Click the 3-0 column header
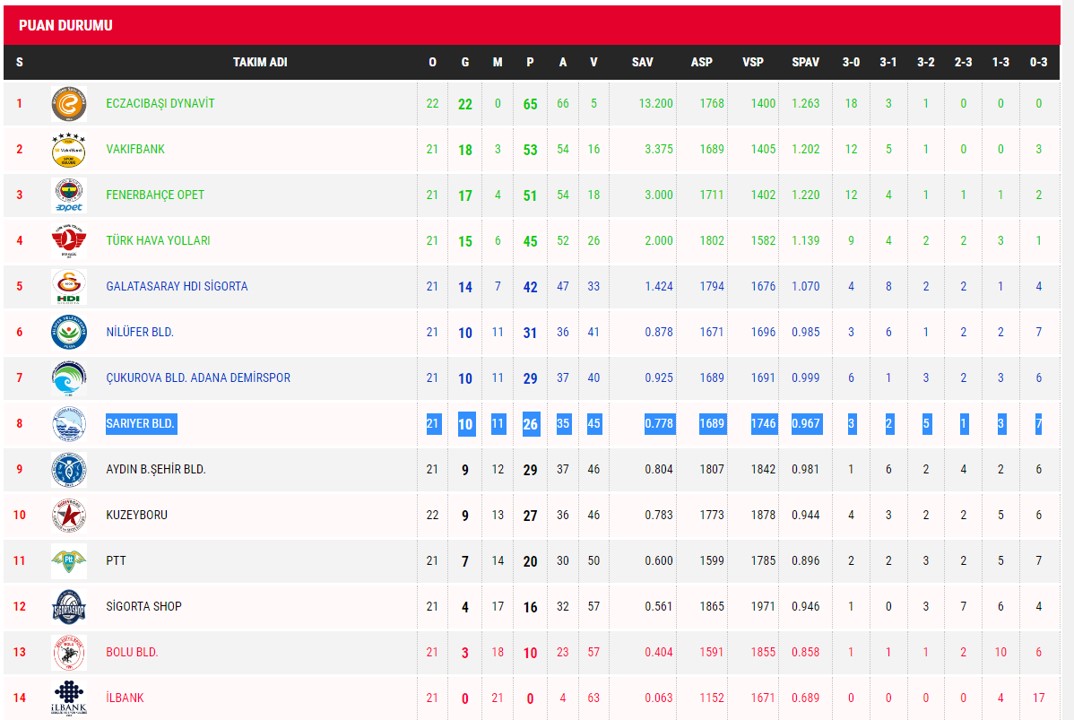 tap(851, 62)
